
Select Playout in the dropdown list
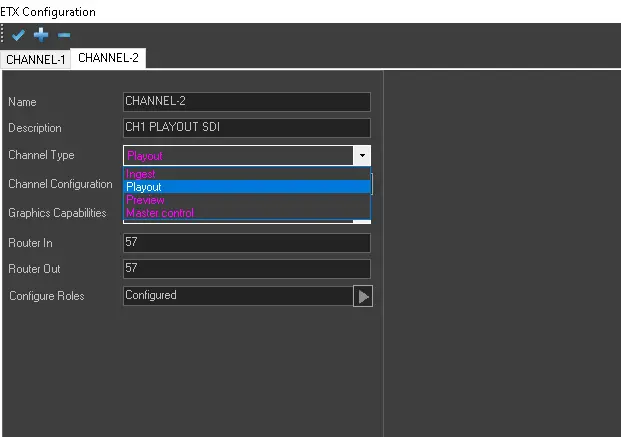(144, 187)
